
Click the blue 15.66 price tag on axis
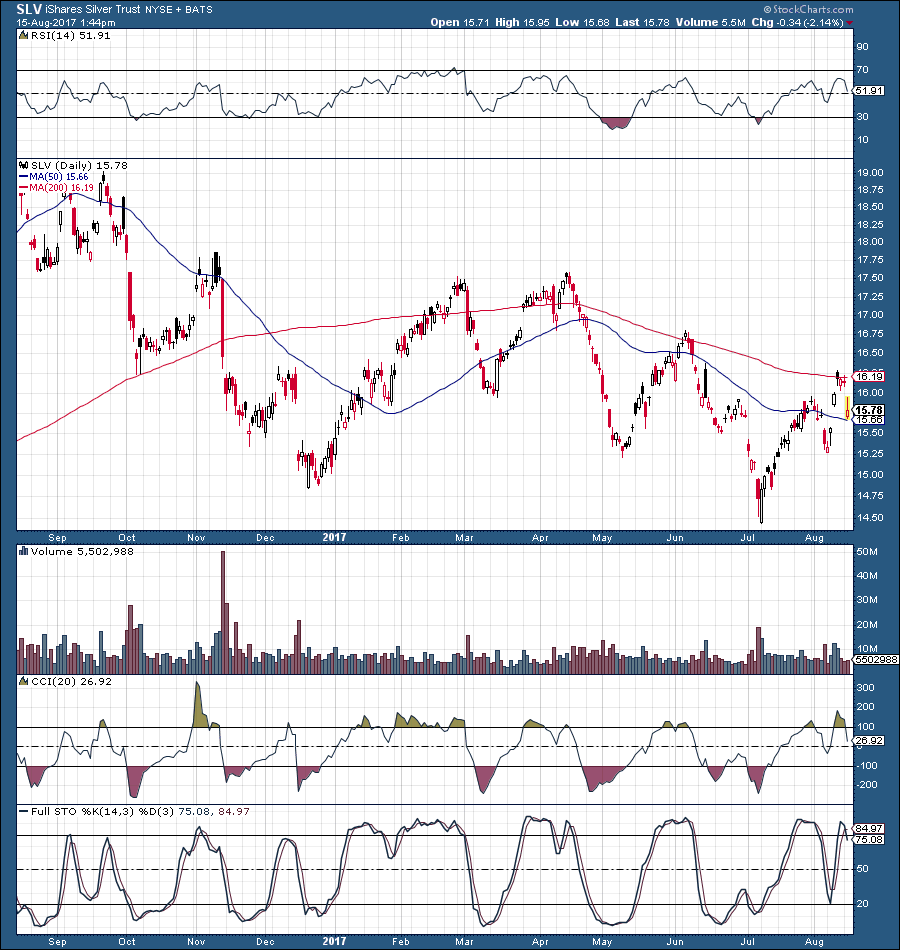[x=870, y=420]
